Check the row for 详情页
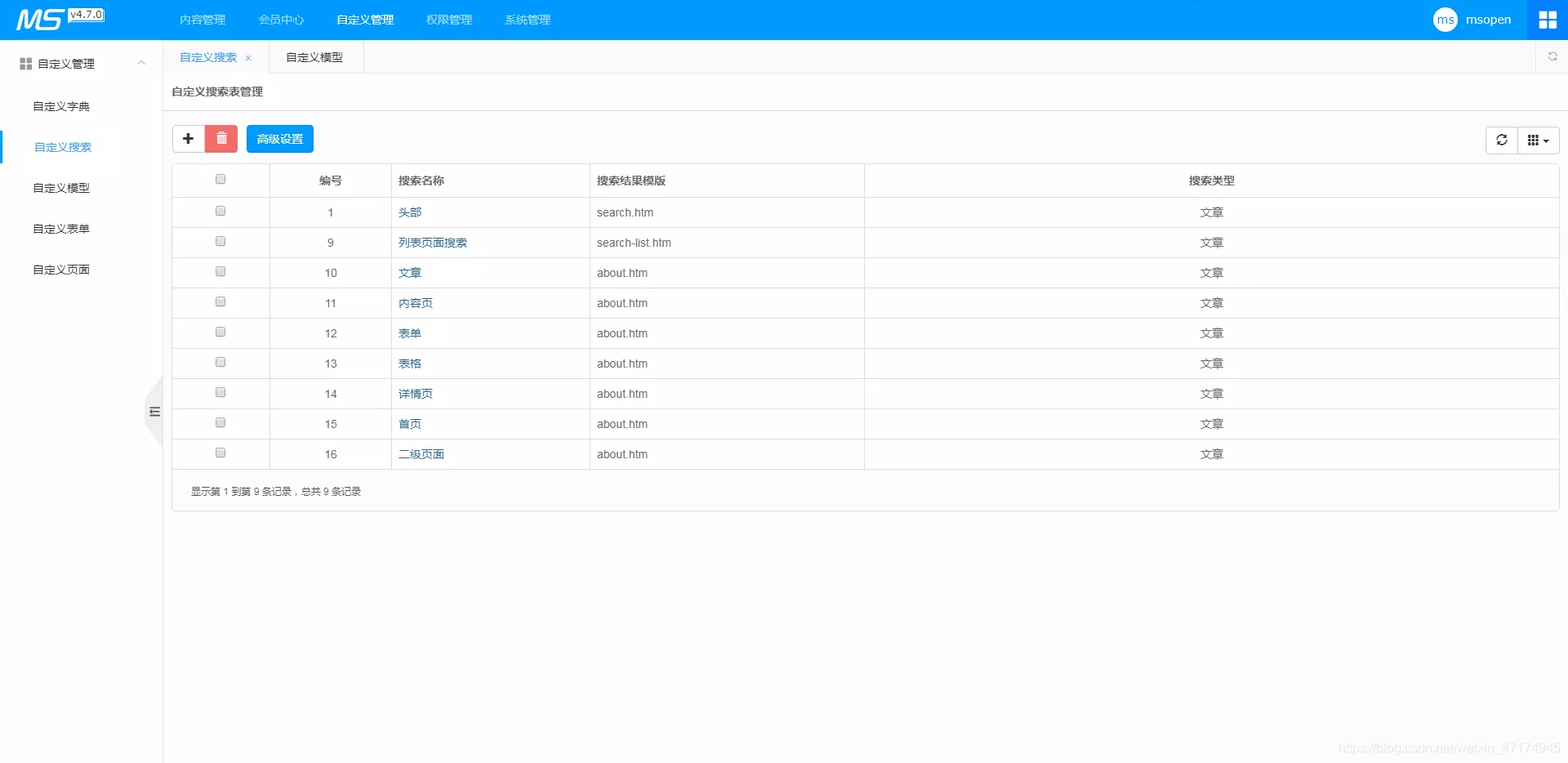Viewport: 1568px width, 763px height. click(220, 392)
